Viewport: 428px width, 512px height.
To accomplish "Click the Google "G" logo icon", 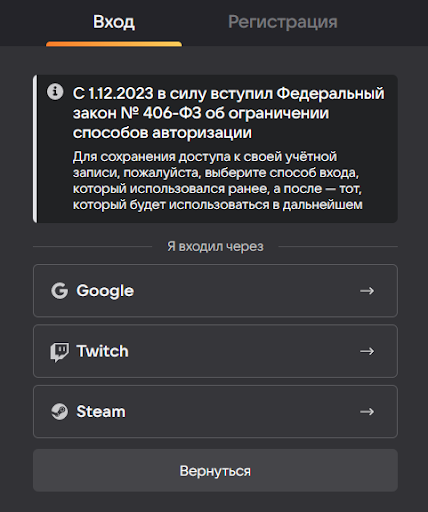I will (x=59, y=291).
